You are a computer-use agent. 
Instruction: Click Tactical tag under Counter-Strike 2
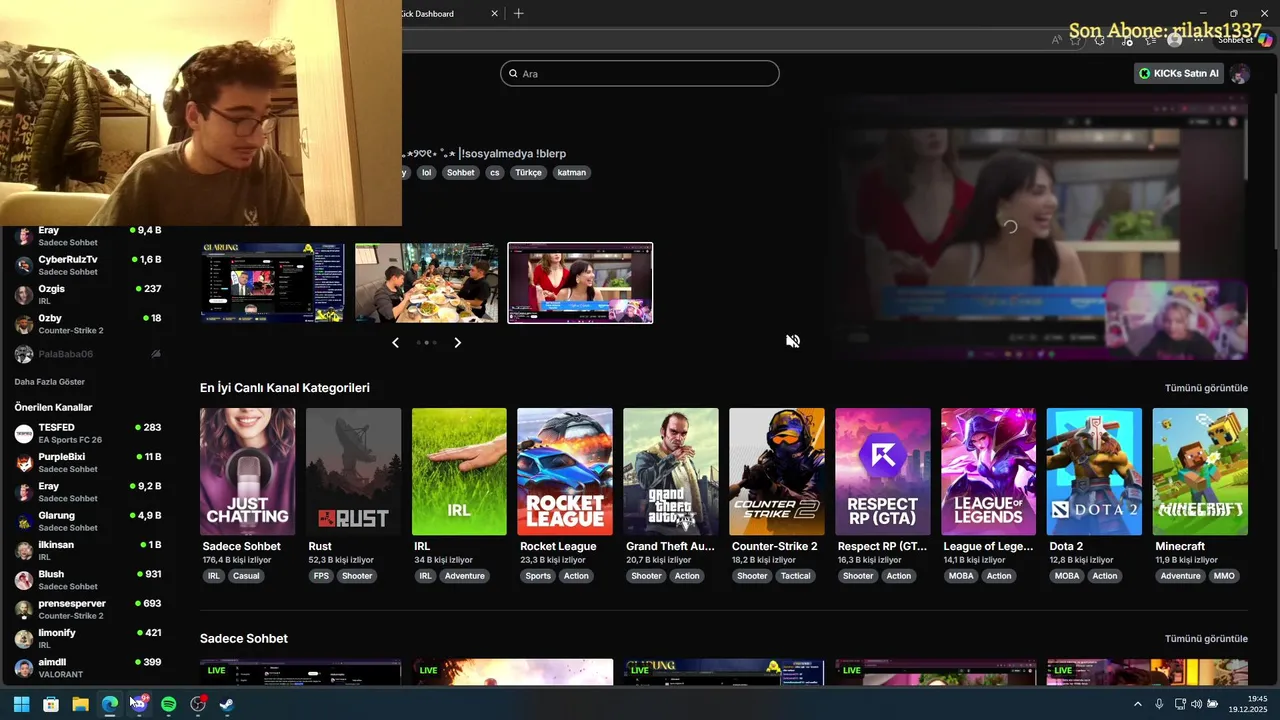point(796,576)
